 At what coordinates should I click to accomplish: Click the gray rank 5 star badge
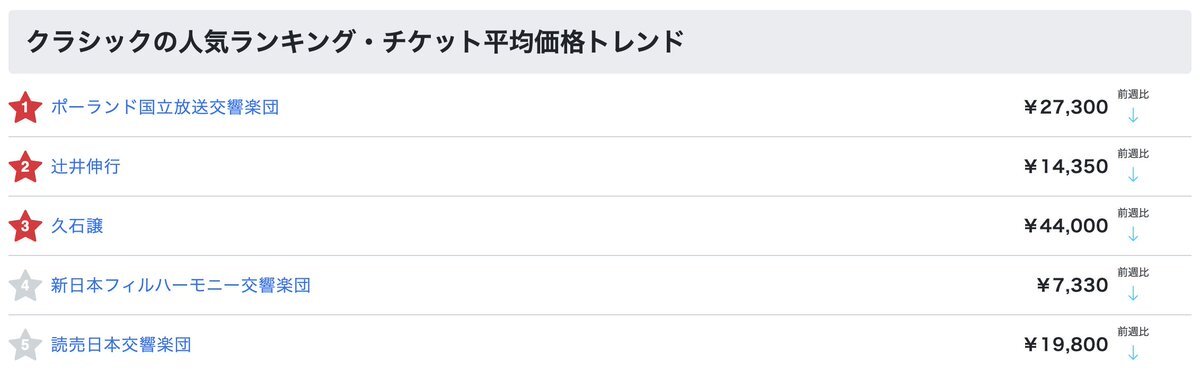click(x=24, y=345)
